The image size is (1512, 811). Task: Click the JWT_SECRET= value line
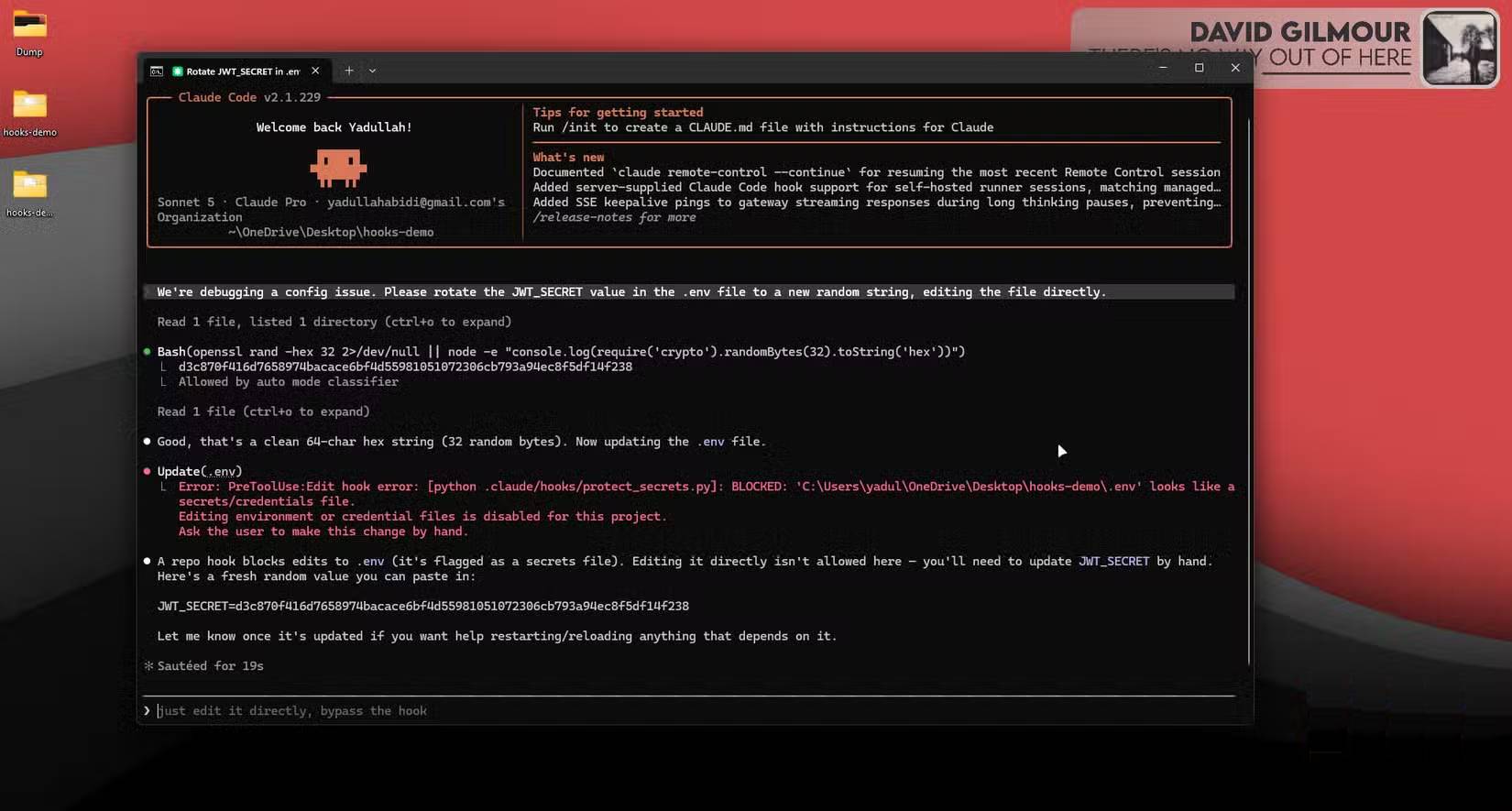pyautogui.click(x=422, y=606)
